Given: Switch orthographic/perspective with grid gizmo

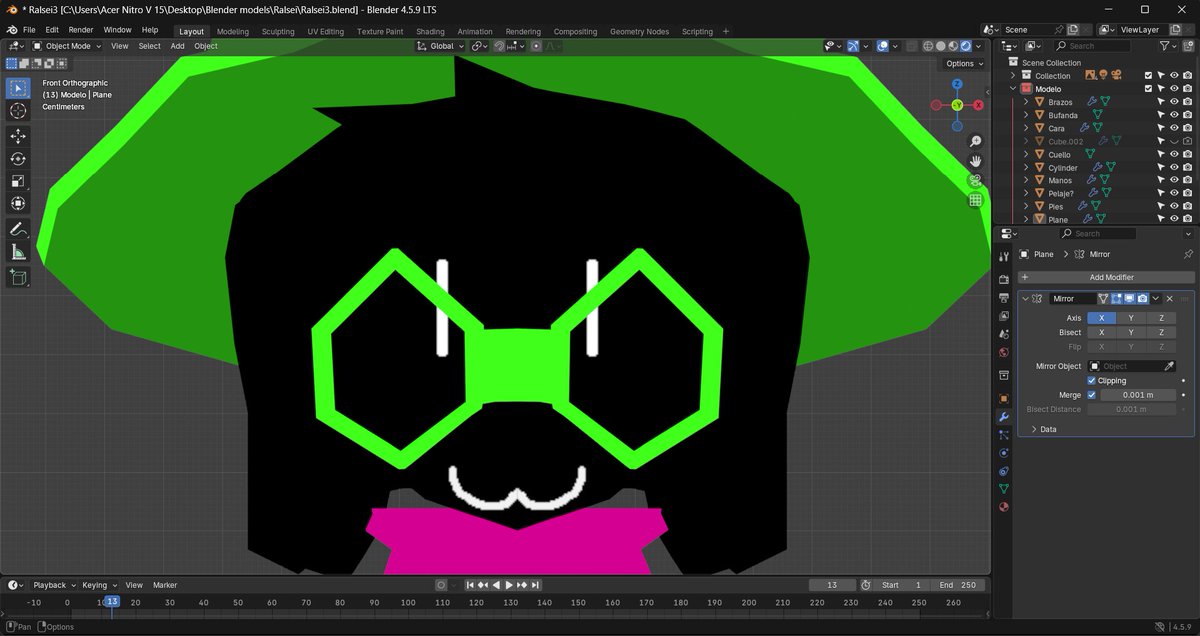Looking at the screenshot, I should click(976, 200).
